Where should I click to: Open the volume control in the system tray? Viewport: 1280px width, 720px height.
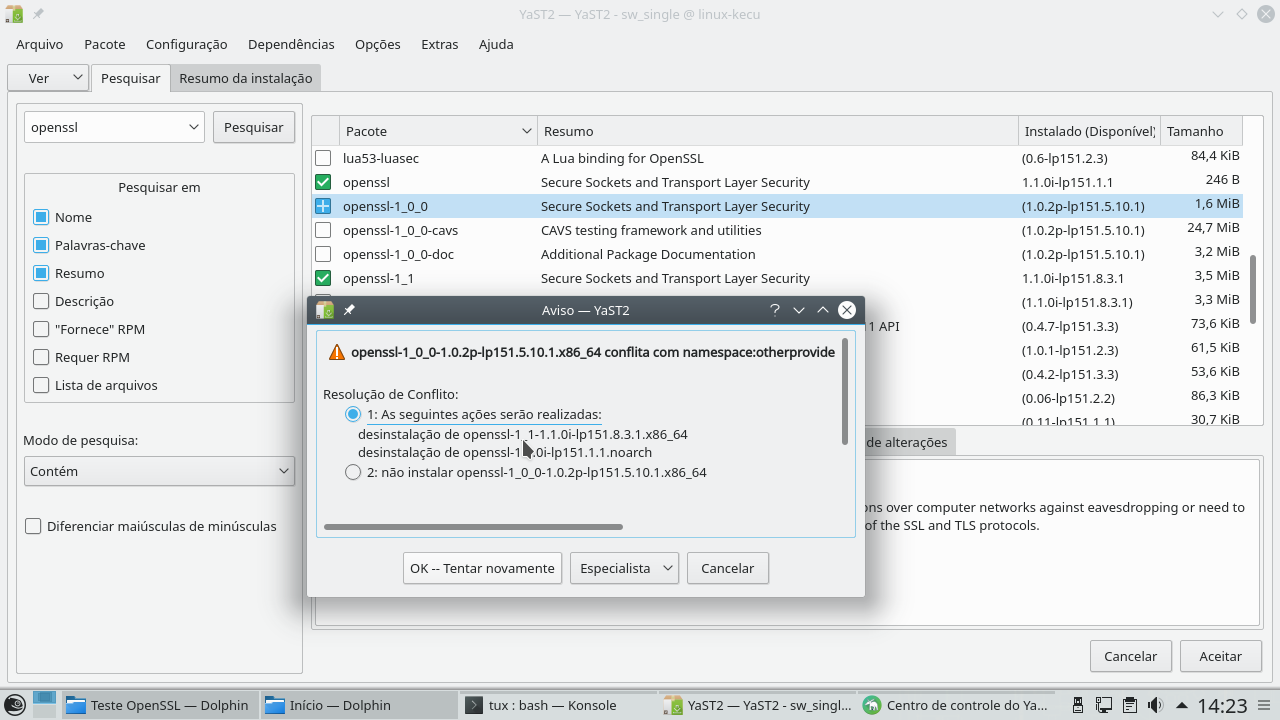pos(1155,705)
